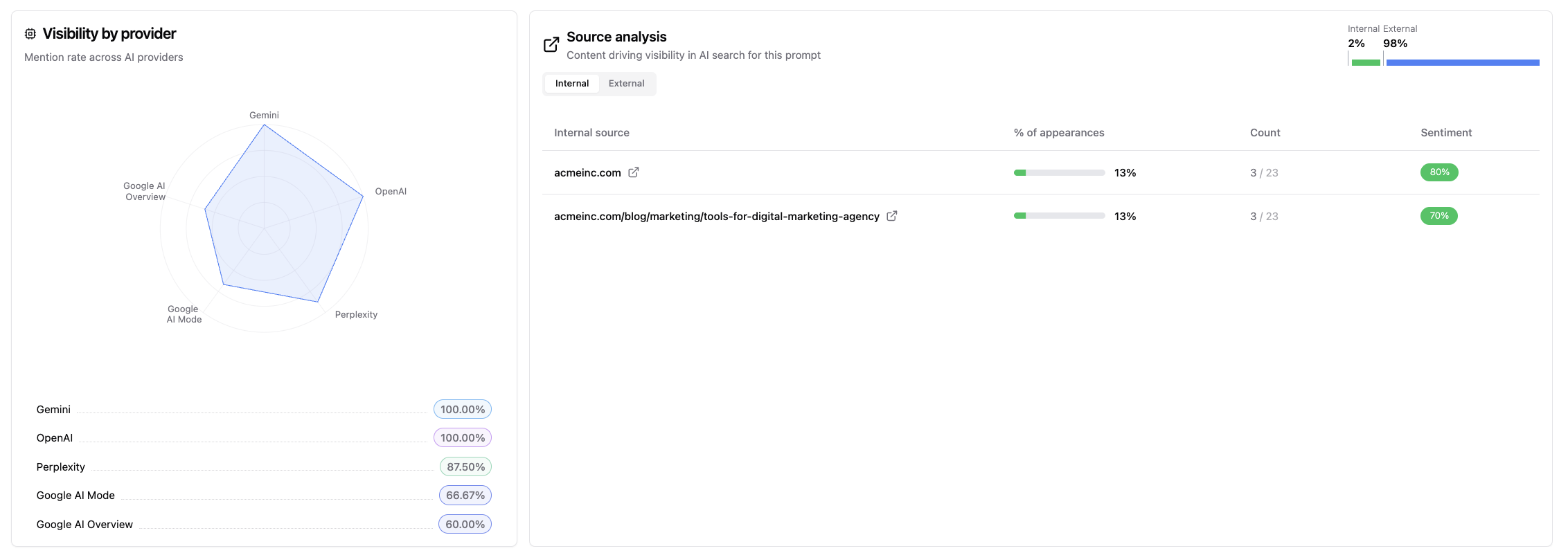Click the chip icon beside Visibility by provider
The height and width of the screenshot is (553, 1568).
point(30,34)
